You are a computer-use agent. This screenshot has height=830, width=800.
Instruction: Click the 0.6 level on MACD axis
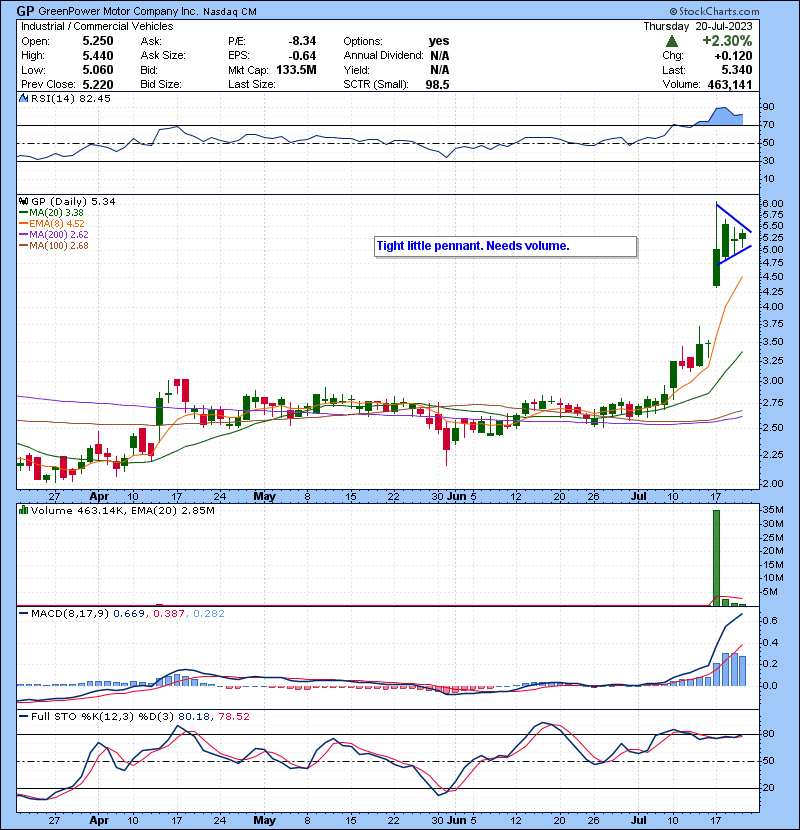click(770, 620)
